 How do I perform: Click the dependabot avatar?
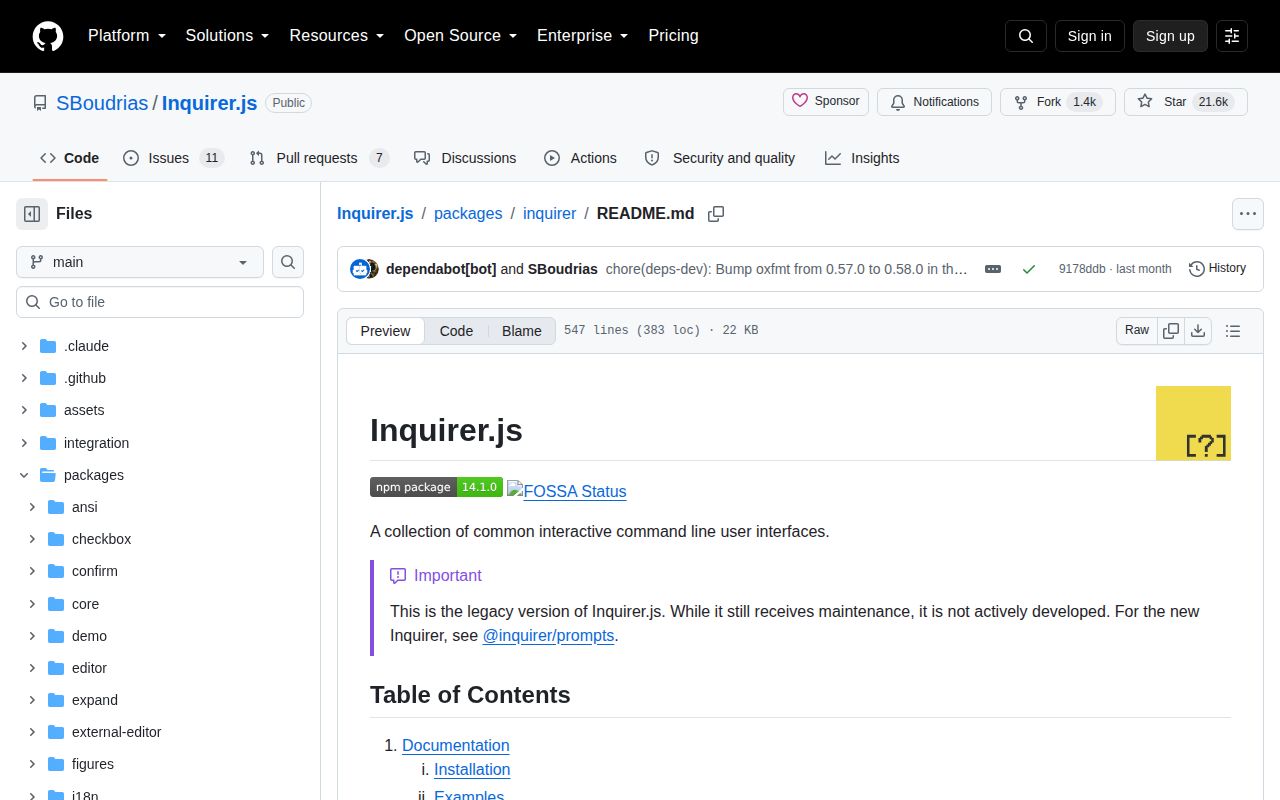(x=360, y=269)
